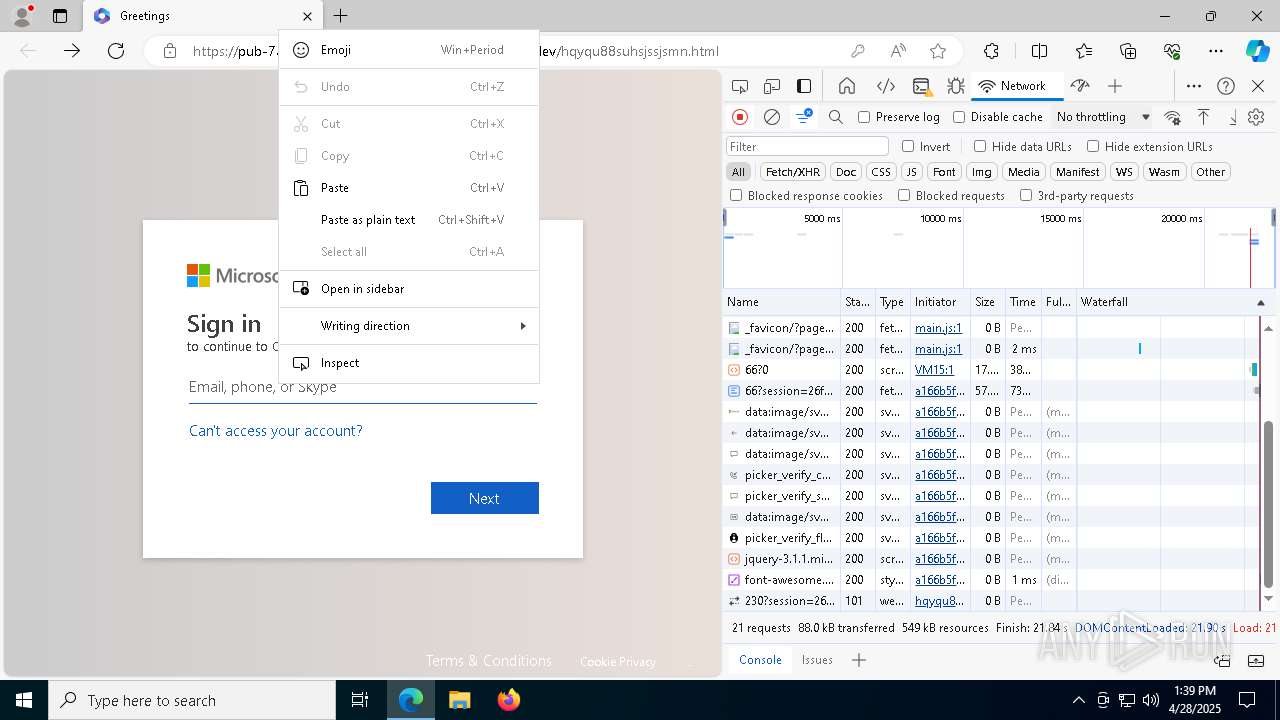The image size is (1280, 720).
Task: Open File Explorer from the taskbar
Action: (460, 700)
